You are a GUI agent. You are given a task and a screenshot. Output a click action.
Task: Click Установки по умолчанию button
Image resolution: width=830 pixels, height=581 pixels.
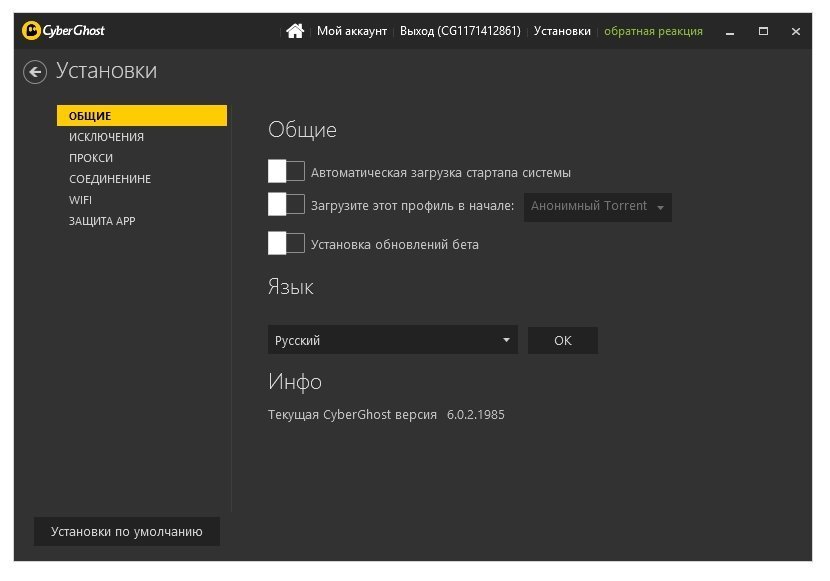tap(127, 531)
